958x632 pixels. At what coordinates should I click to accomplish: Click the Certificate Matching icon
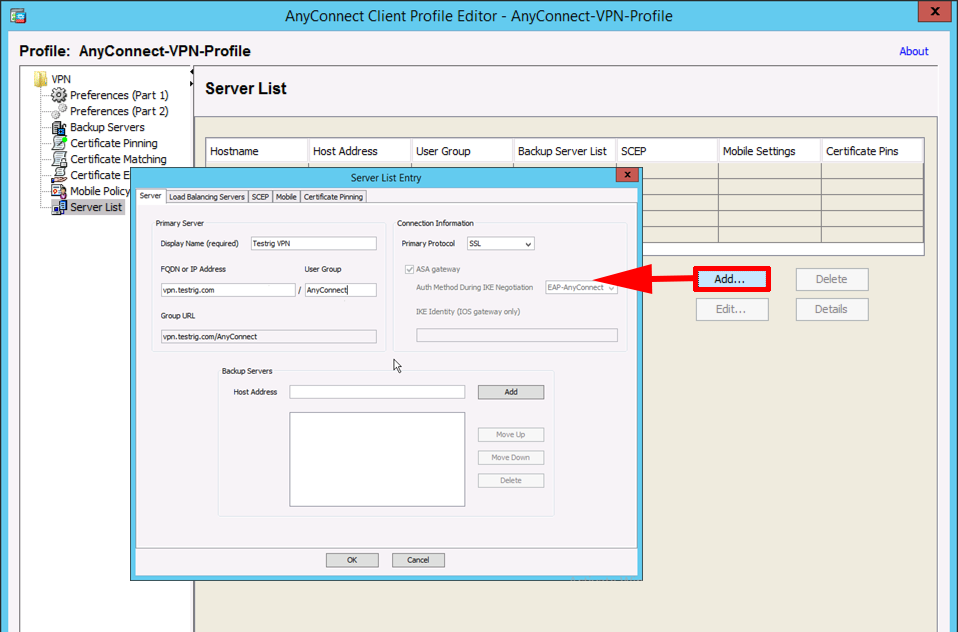[59, 159]
